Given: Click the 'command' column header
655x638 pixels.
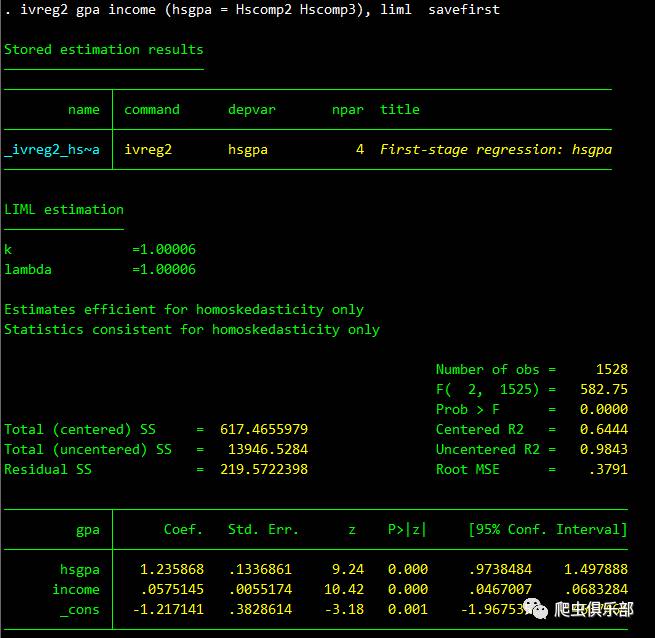Looking at the screenshot, I should pyautogui.click(x=152, y=109).
